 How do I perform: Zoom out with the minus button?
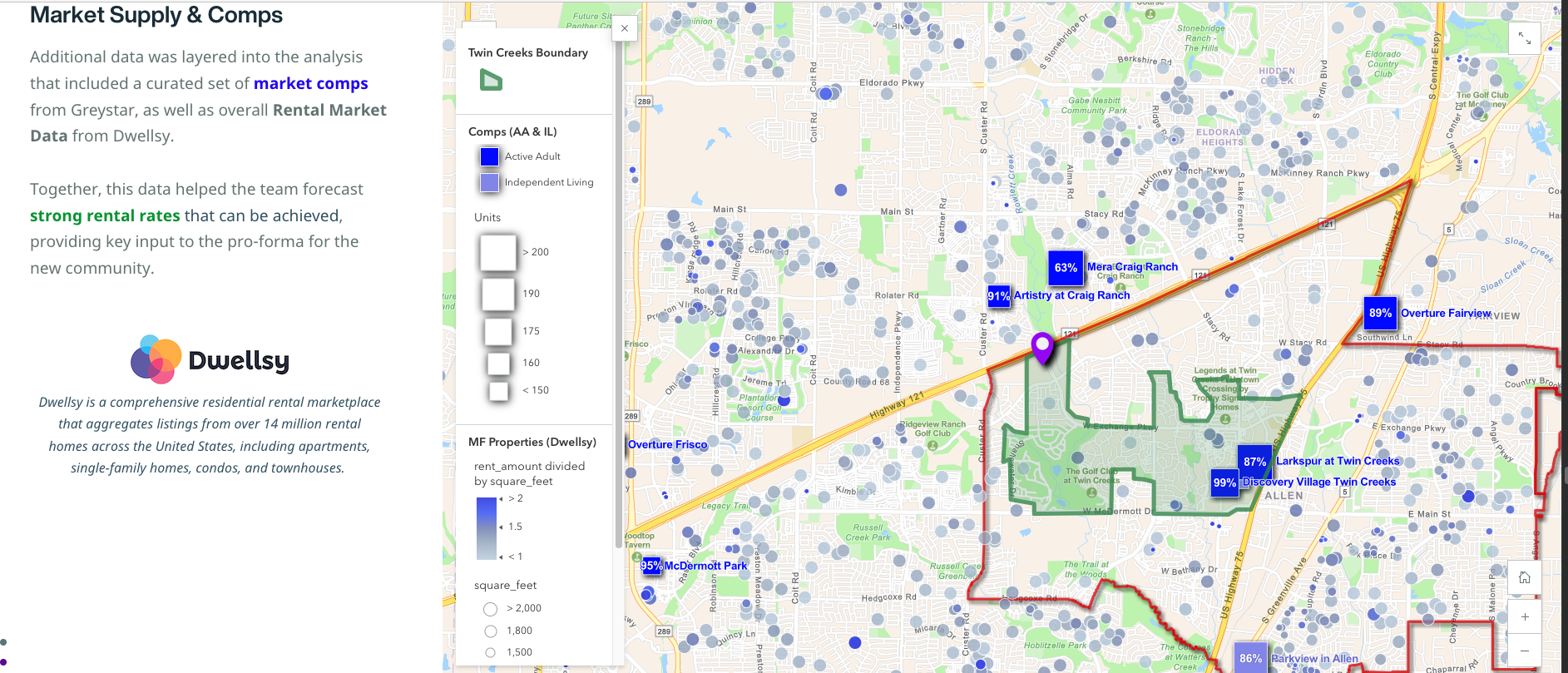pyautogui.click(x=1524, y=650)
